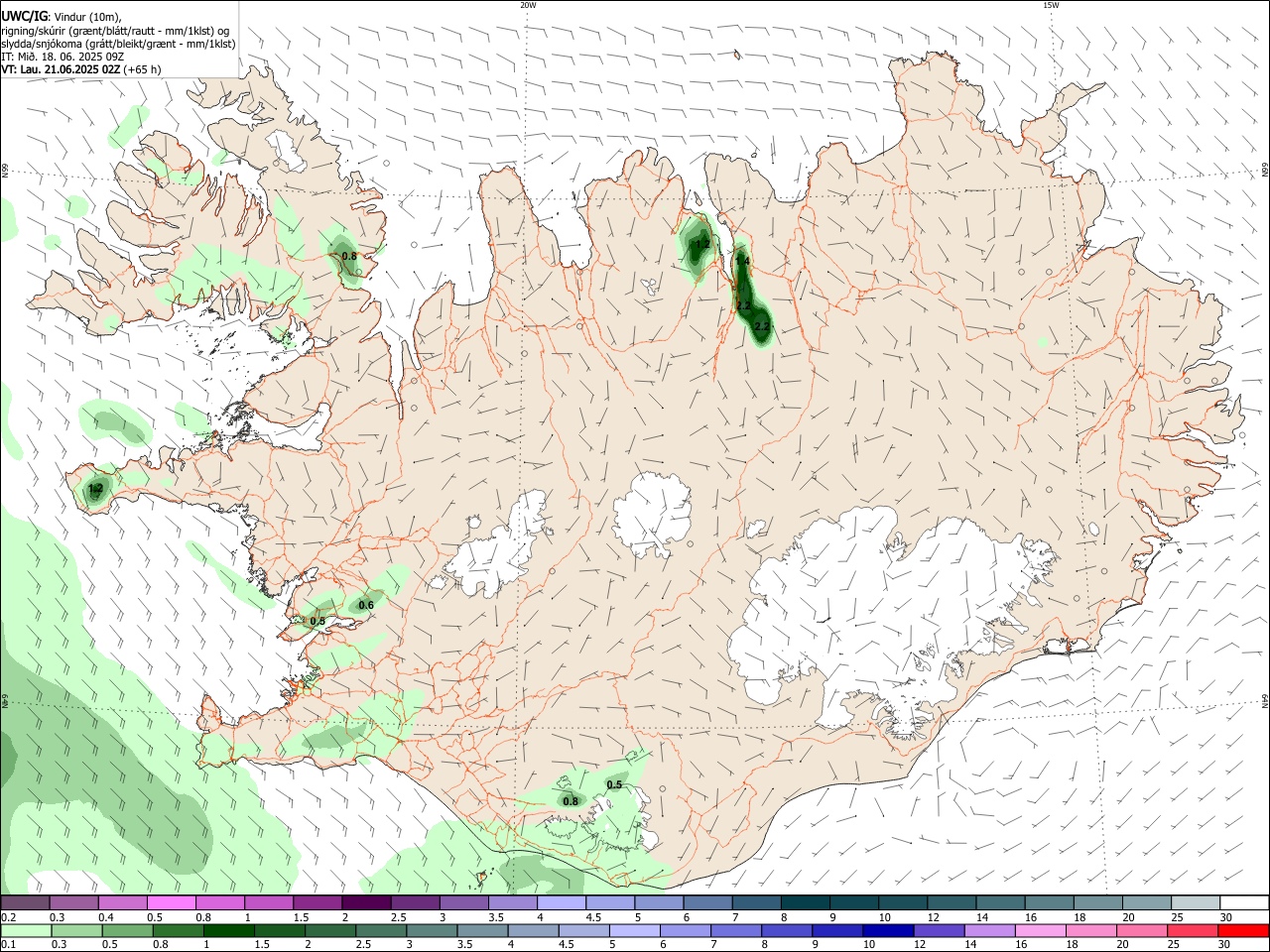Click the round Hofsjökull glacier in central Iceland
This screenshot has height=952, width=1270.
[652, 514]
